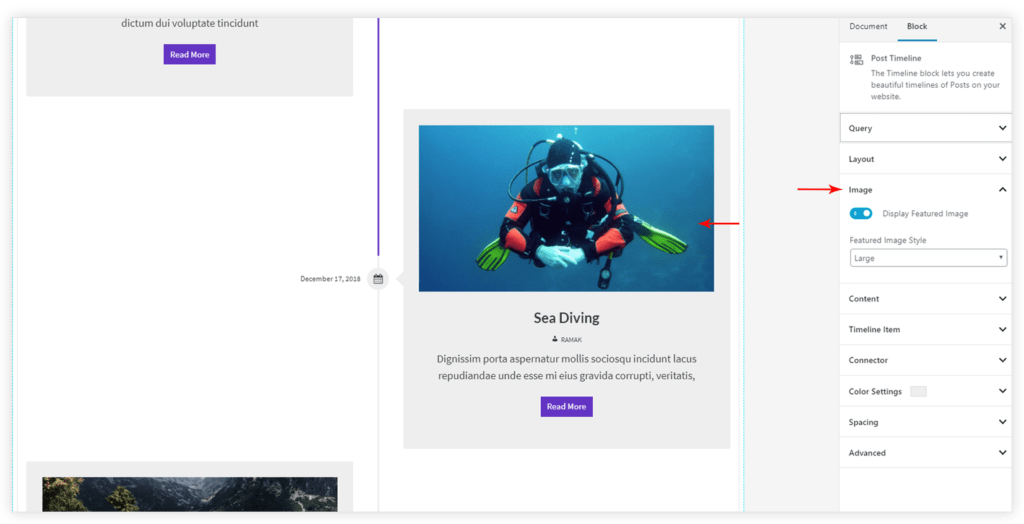Expand the Connector settings
The width and height of the screenshot is (1024, 524).
[927, 360]
